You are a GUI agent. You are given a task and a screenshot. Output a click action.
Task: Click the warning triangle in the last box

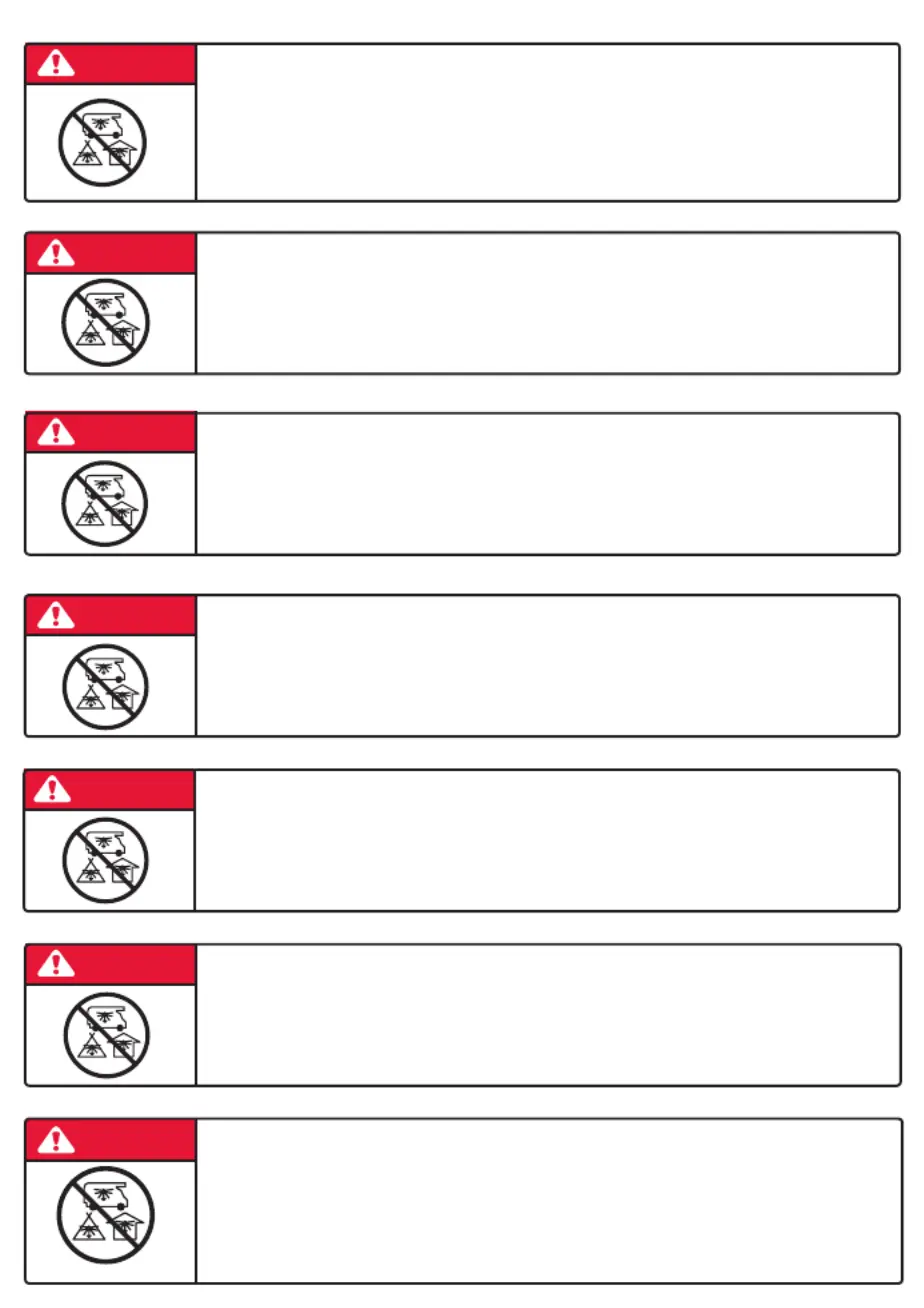pyautogui.click(x=56, y=1139)
